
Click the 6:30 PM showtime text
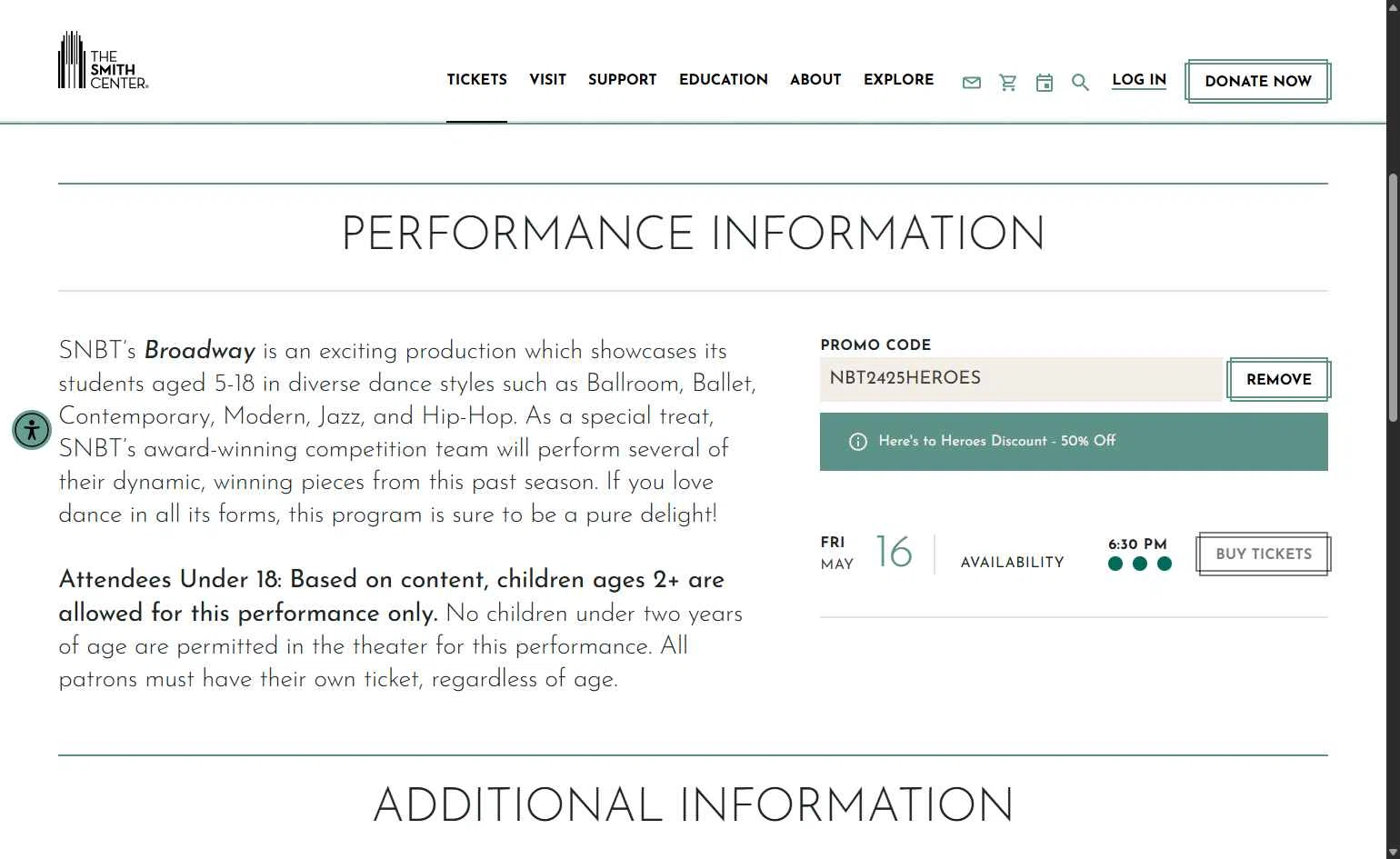point(1137,544)
